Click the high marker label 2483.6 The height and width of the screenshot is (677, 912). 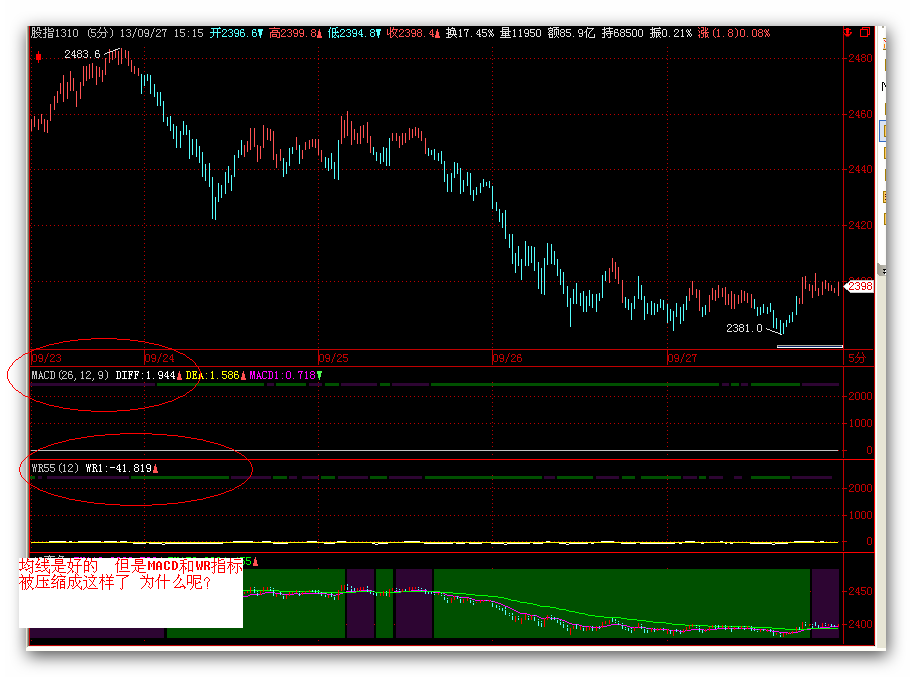(x=82, y=54)
